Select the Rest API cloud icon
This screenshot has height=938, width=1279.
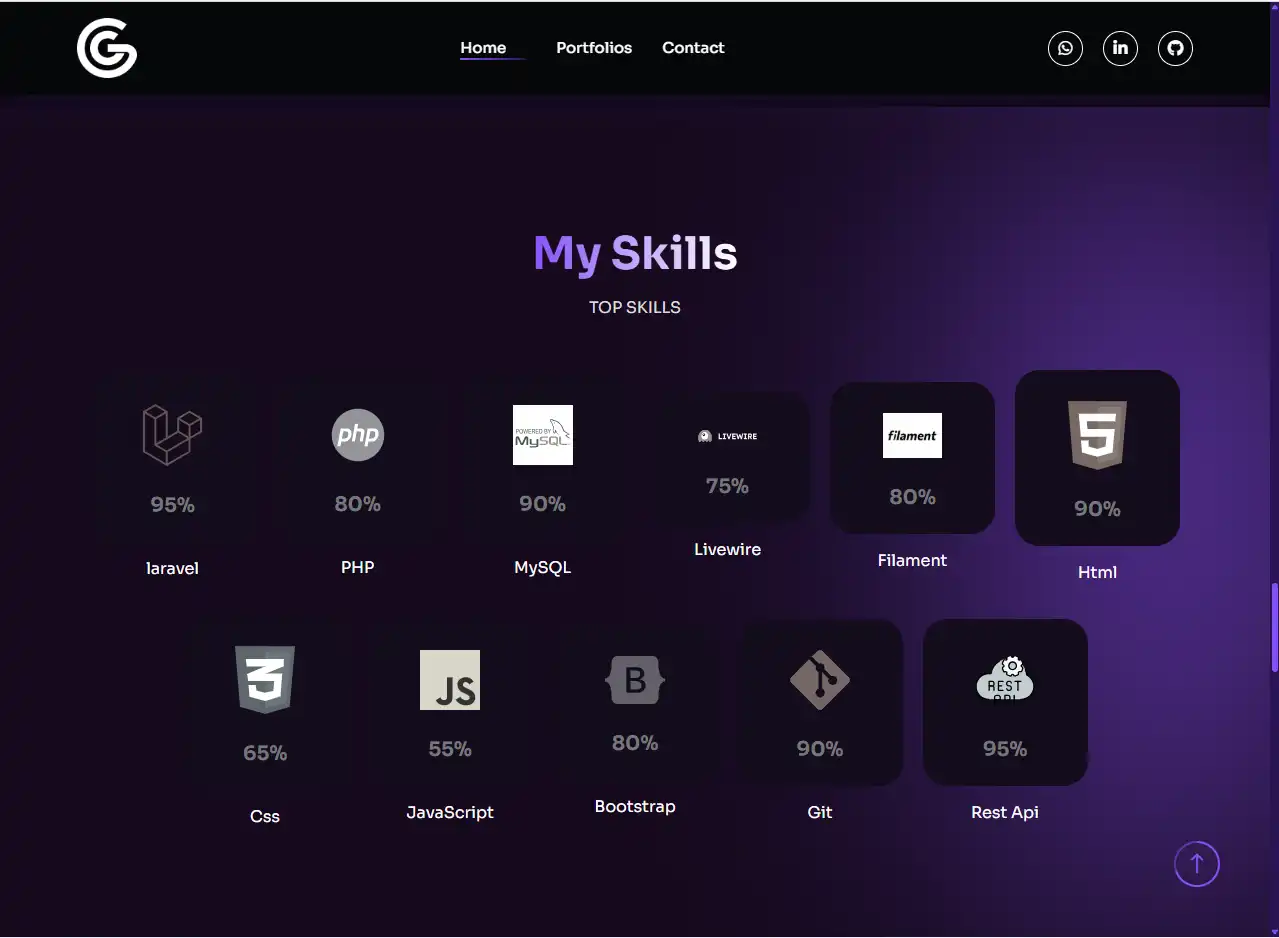point(1005,680)
